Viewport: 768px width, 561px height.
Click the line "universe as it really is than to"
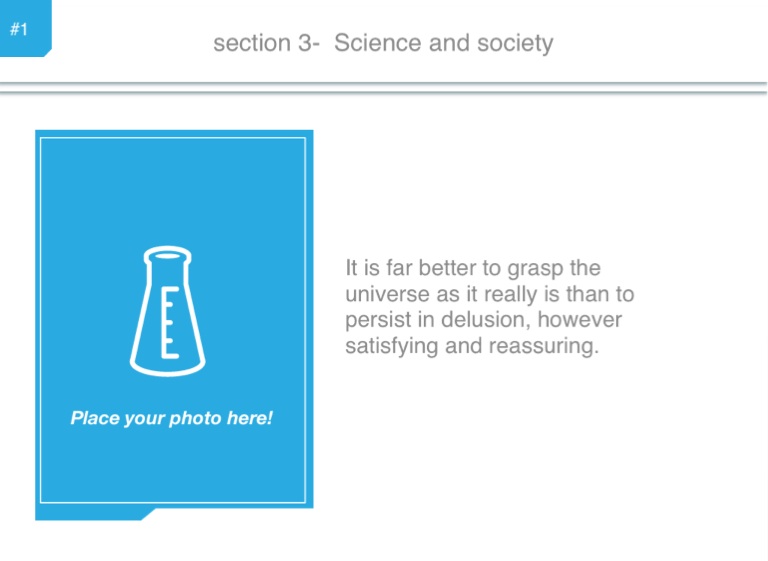(489, 296)
